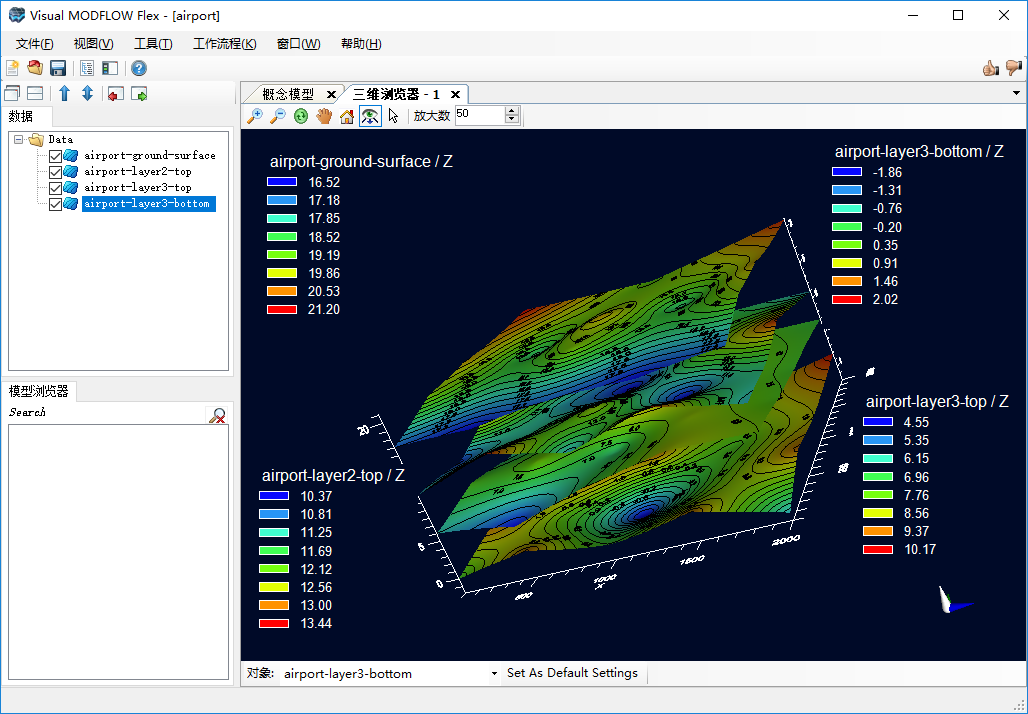
Task: Open the 工作流程(K) menu
Action: [x=224, y=44]
